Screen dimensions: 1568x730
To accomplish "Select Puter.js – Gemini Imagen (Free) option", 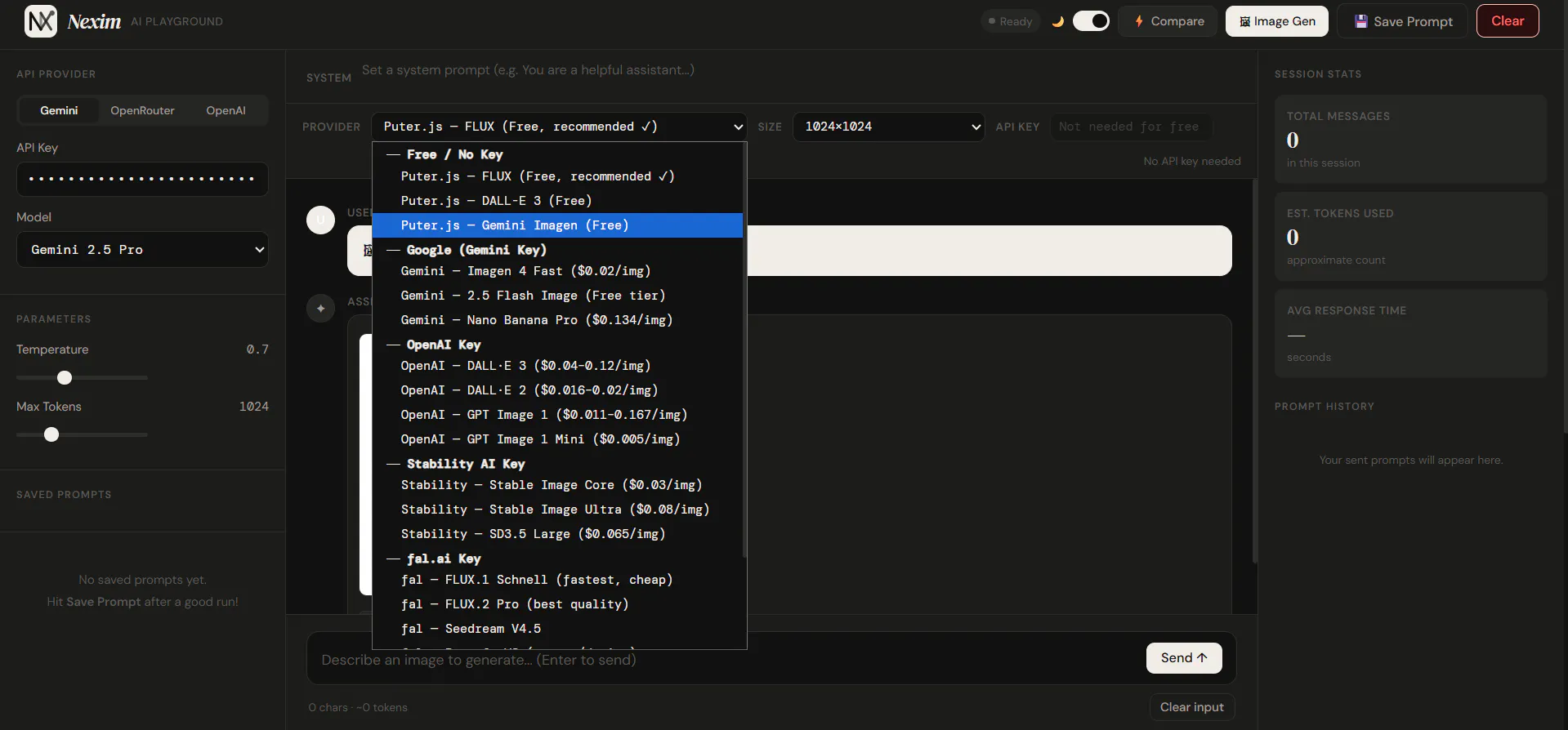I will (557, 225).
